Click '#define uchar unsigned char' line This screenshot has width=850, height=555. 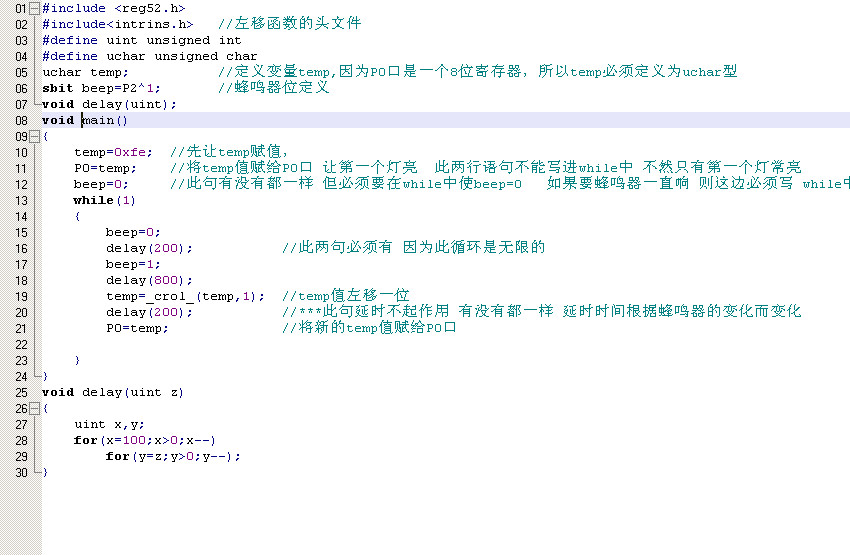click(x=150, y=56)
